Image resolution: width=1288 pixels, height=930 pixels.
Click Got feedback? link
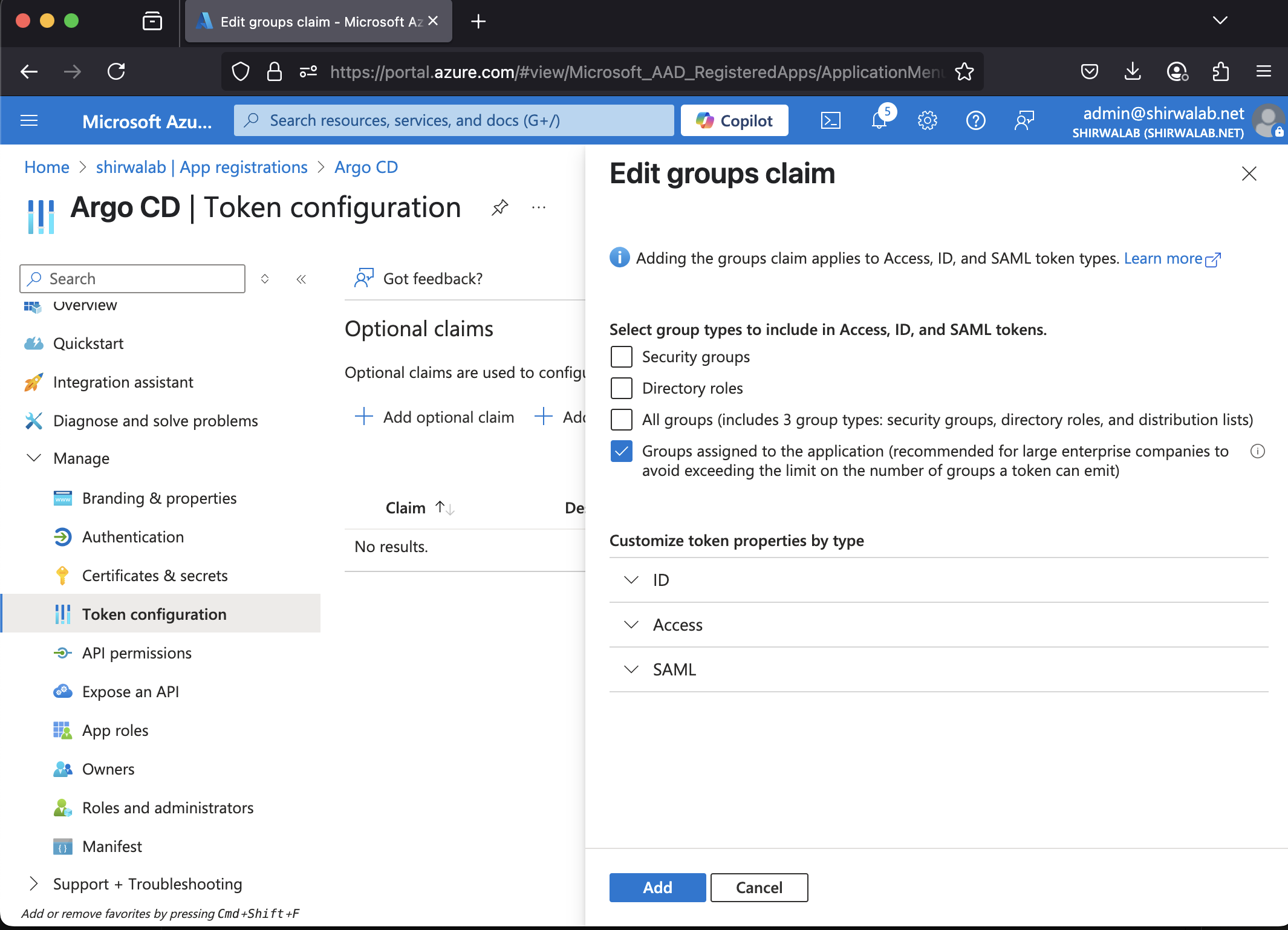418,279
